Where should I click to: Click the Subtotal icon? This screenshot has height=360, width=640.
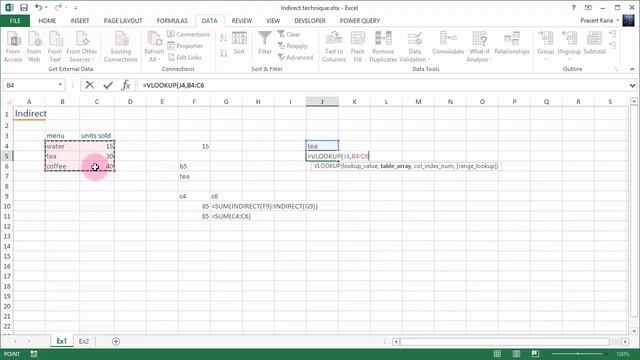(x=594, y=43)
